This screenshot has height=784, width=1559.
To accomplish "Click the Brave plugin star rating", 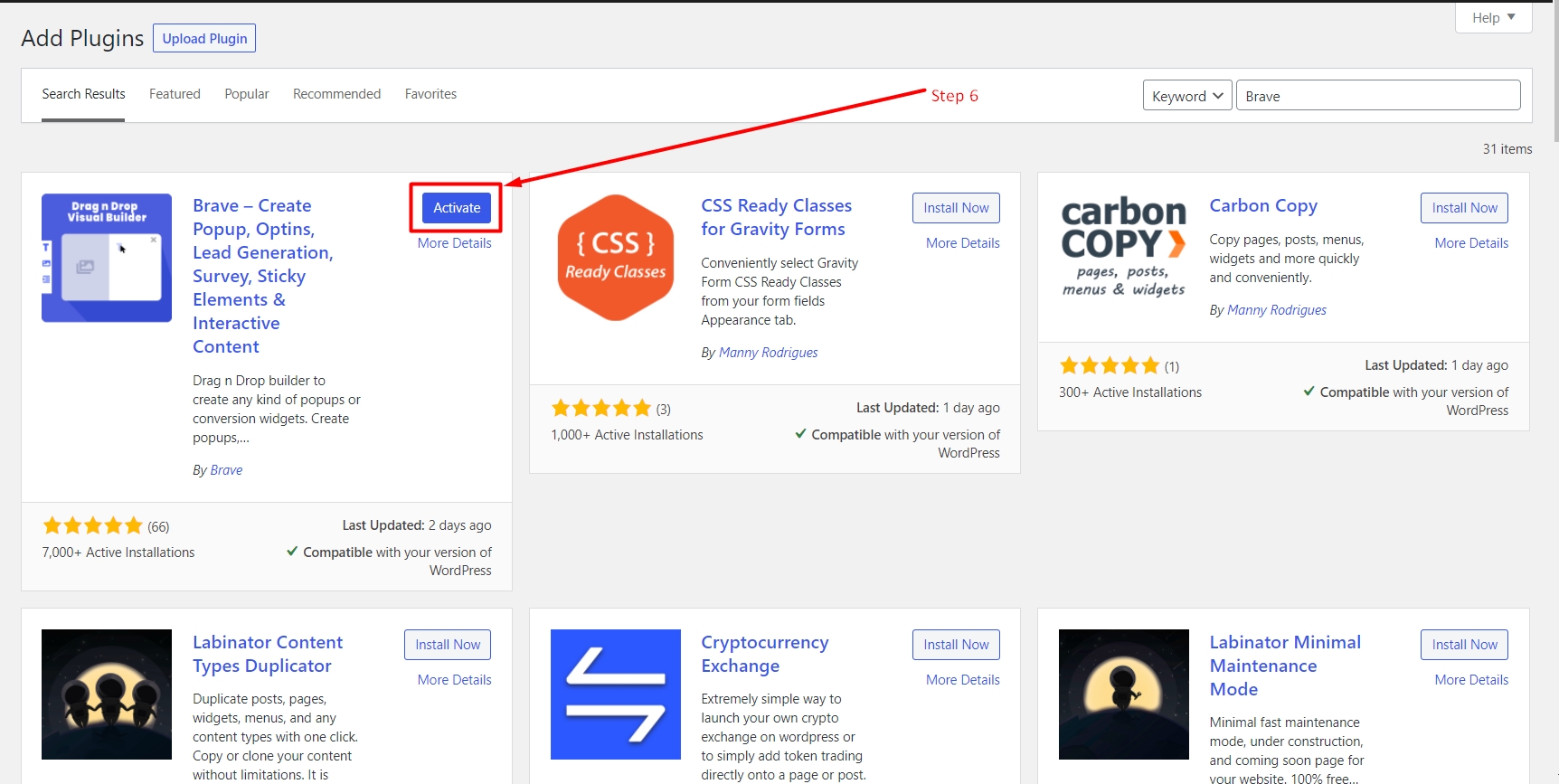I will (x=93, y=525).
